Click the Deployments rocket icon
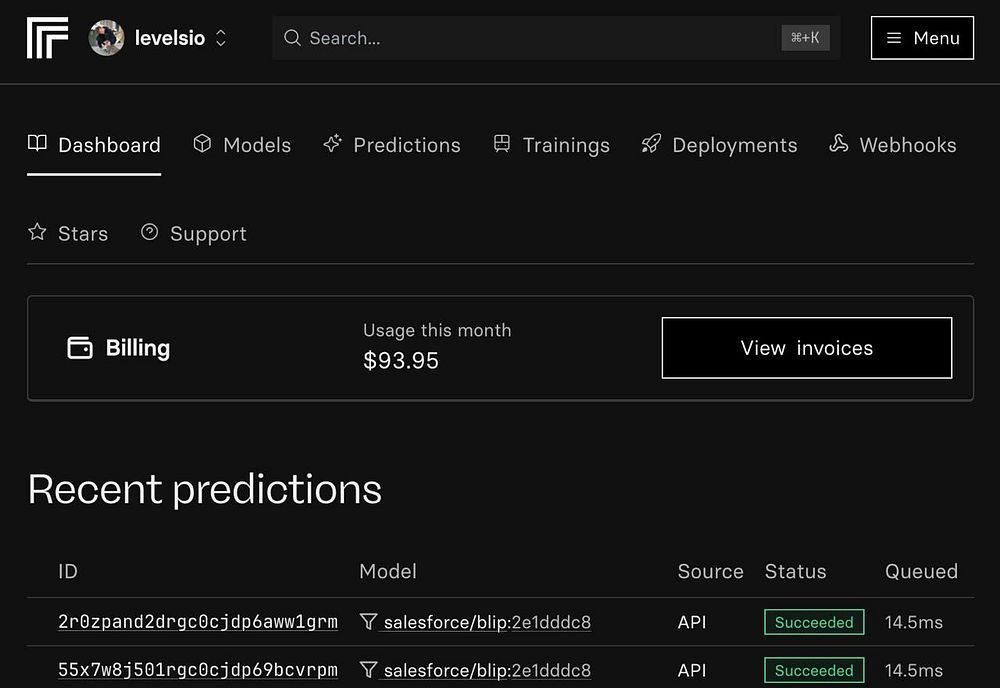 coord(651,144)
